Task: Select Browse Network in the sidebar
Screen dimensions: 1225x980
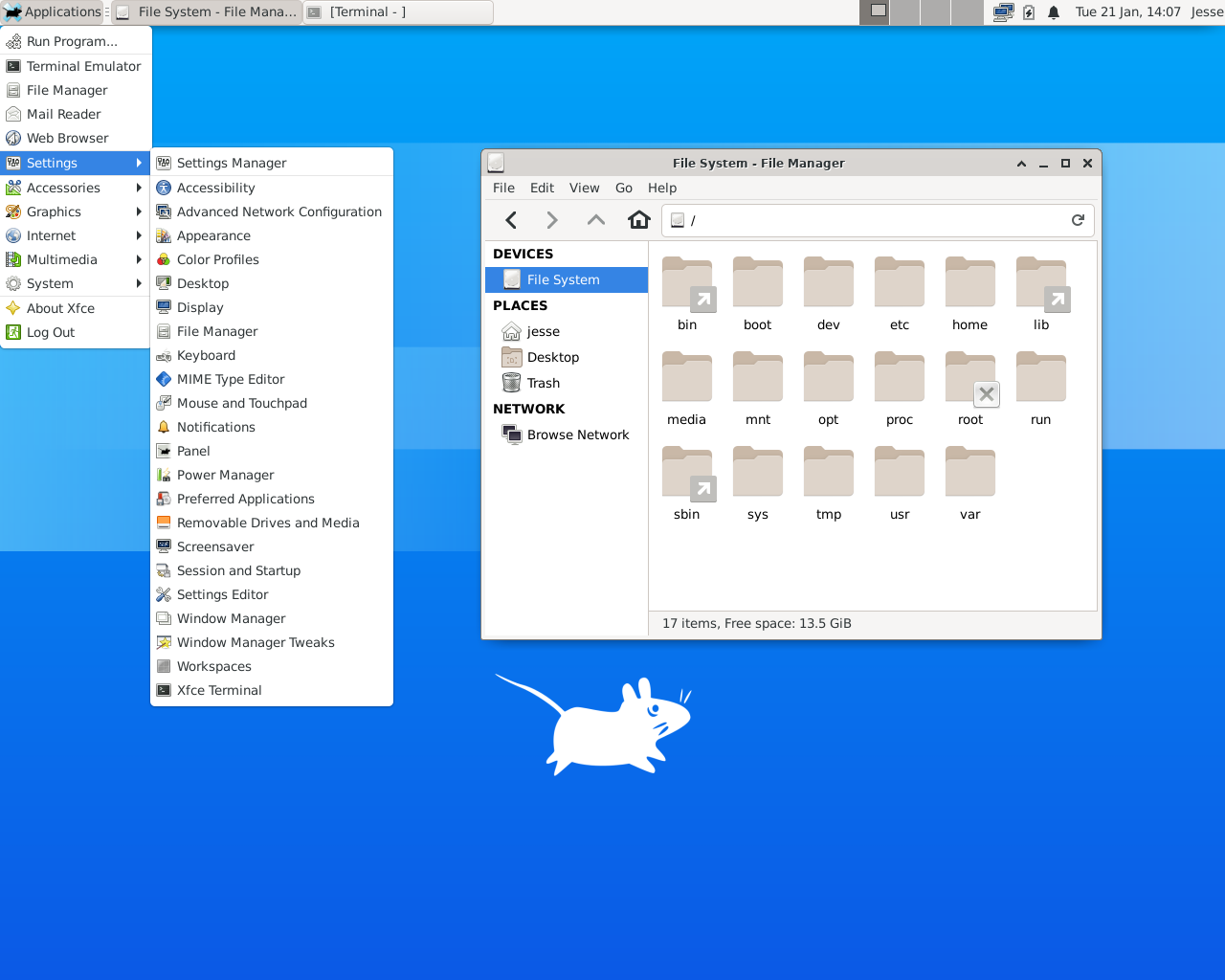Action: [x=567, y=434]
